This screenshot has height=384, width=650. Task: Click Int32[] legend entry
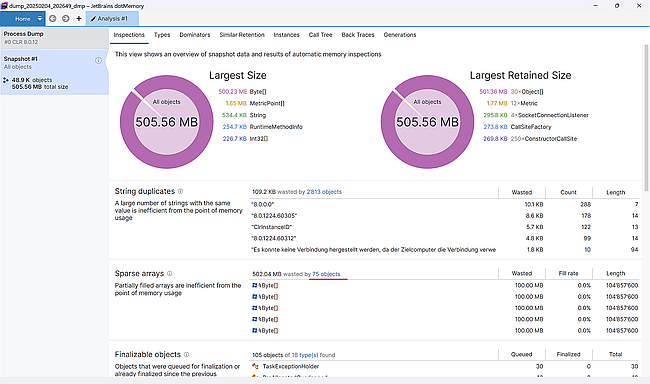tap(259, 139)
